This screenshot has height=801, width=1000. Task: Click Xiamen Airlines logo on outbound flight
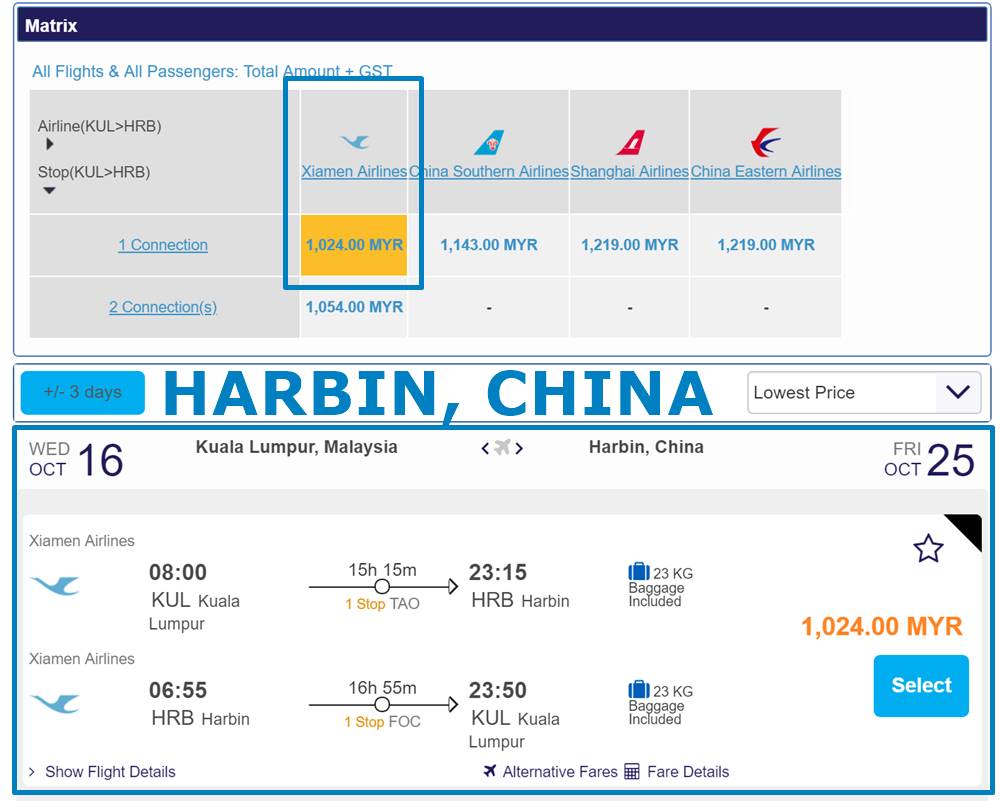pos(55,585)
